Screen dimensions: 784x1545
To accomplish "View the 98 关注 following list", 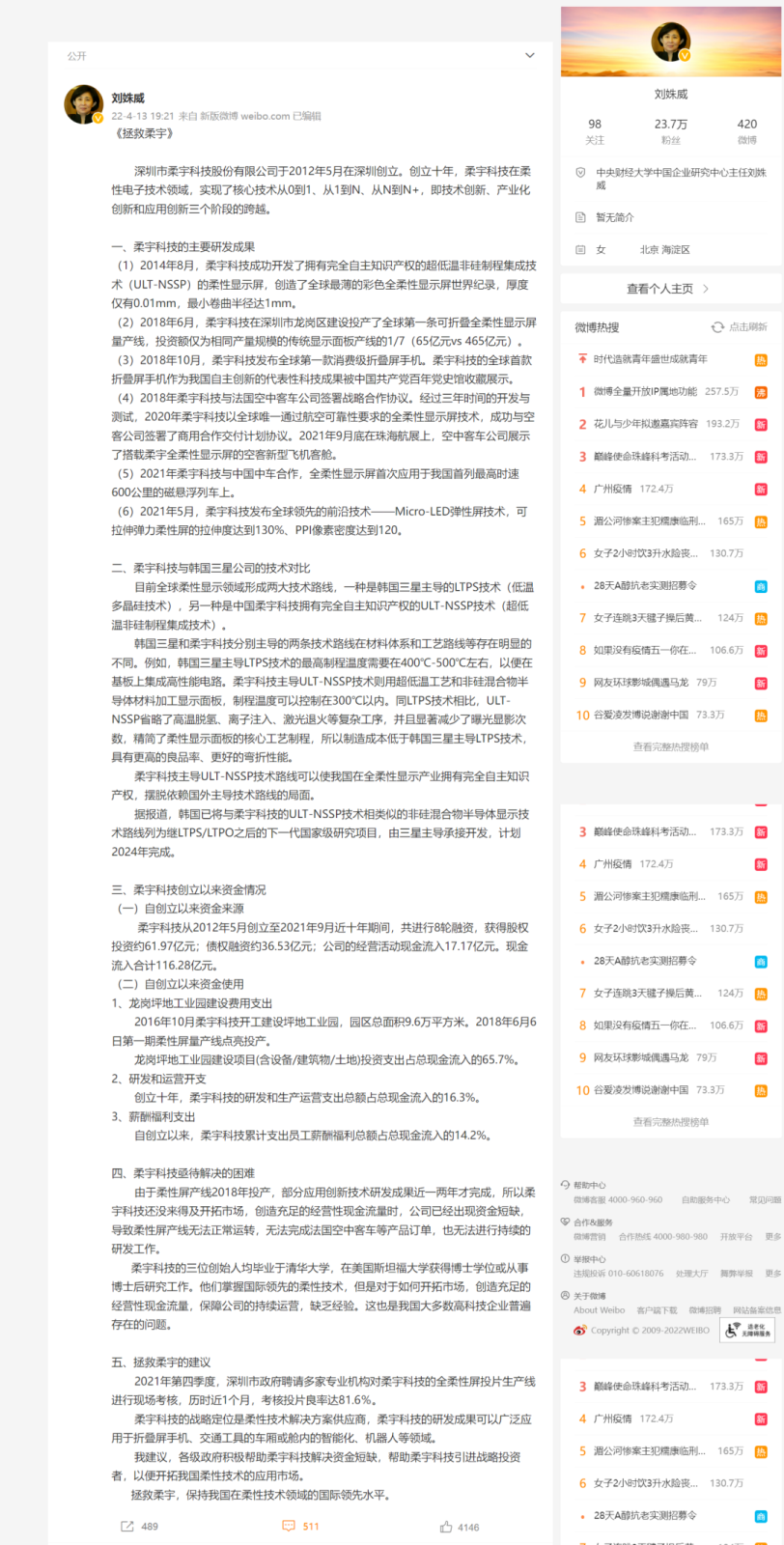I will click(x=595, y=131).
